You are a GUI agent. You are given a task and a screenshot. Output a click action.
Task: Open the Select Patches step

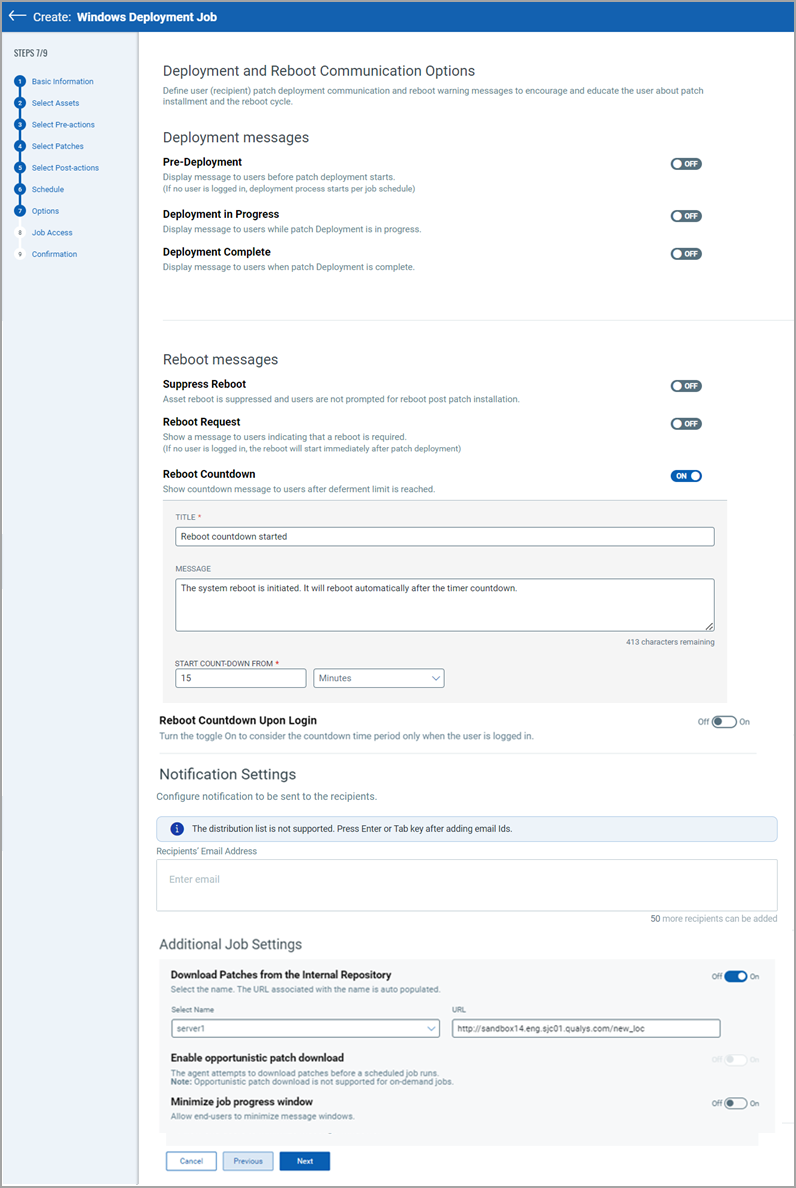(58, 146)
